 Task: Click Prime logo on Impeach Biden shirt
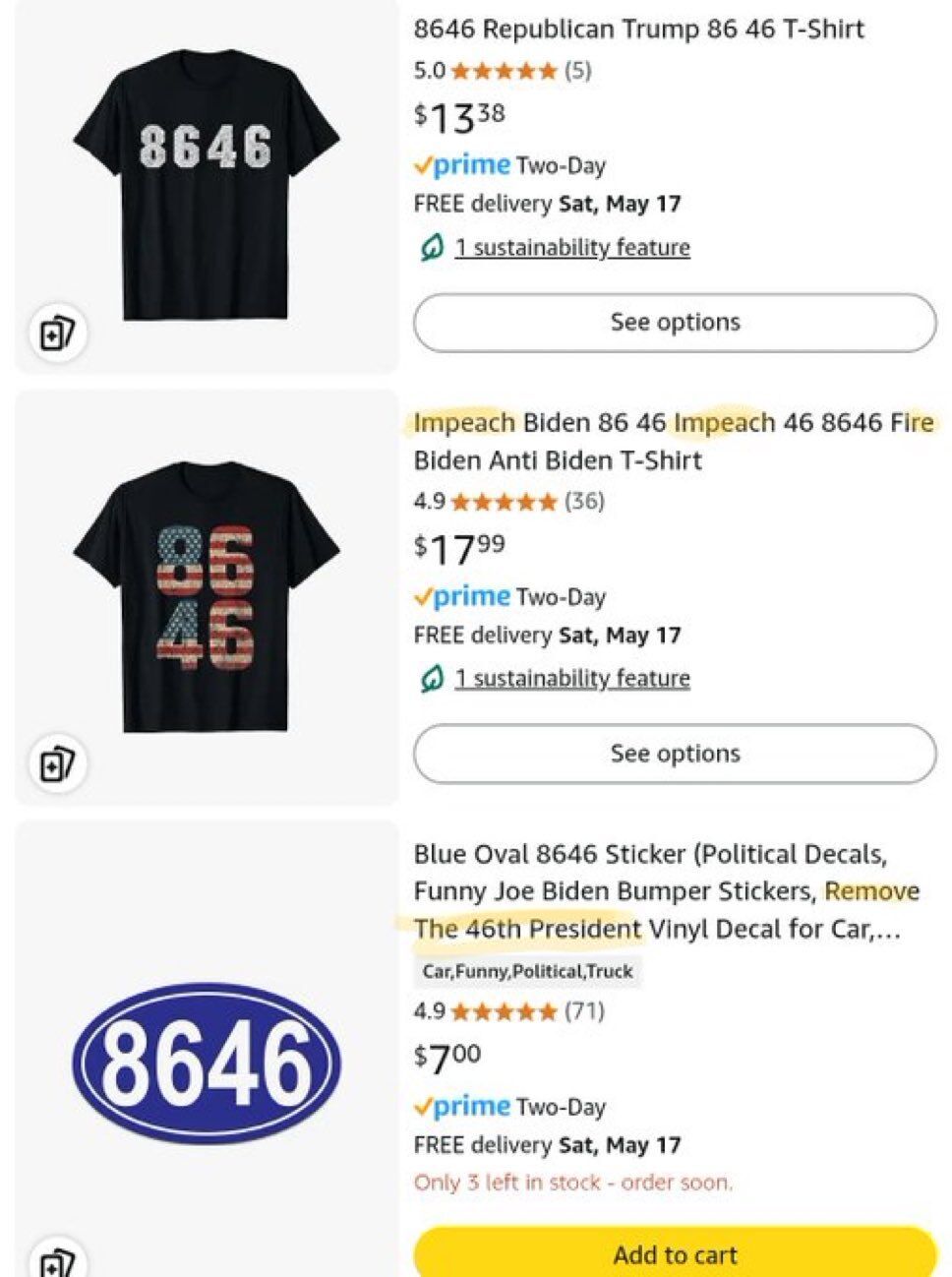(462, 596)
